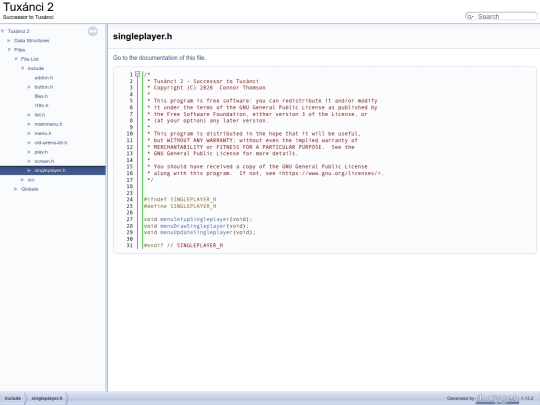Open addon.h in the tree

pyautogui.click(x=44, y=78)
